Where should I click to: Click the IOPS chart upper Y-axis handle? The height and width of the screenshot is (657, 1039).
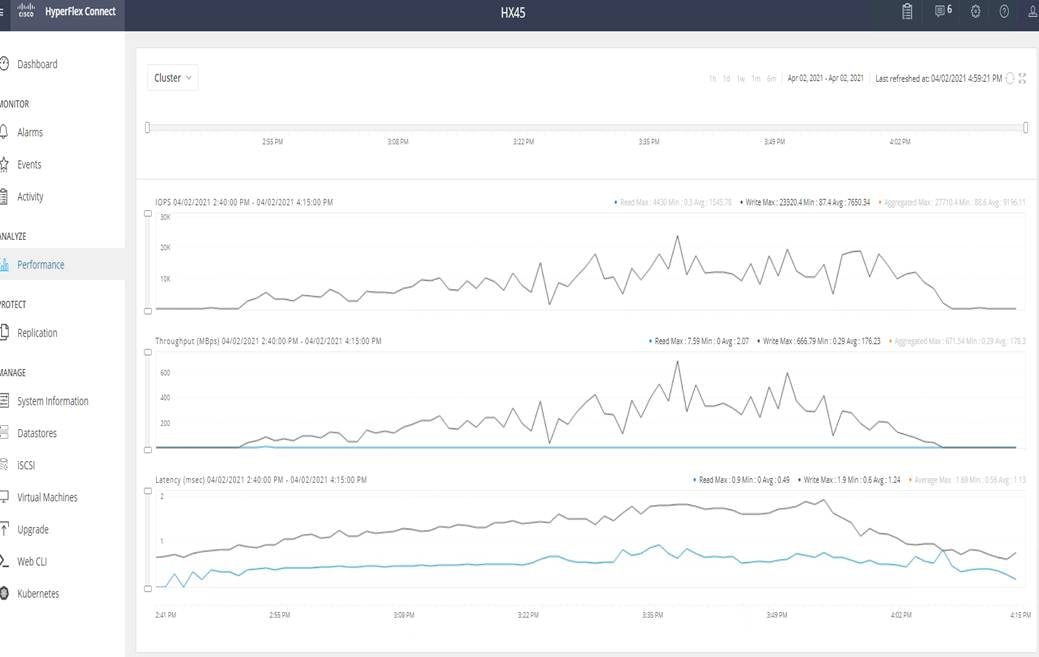pos(148,214)
